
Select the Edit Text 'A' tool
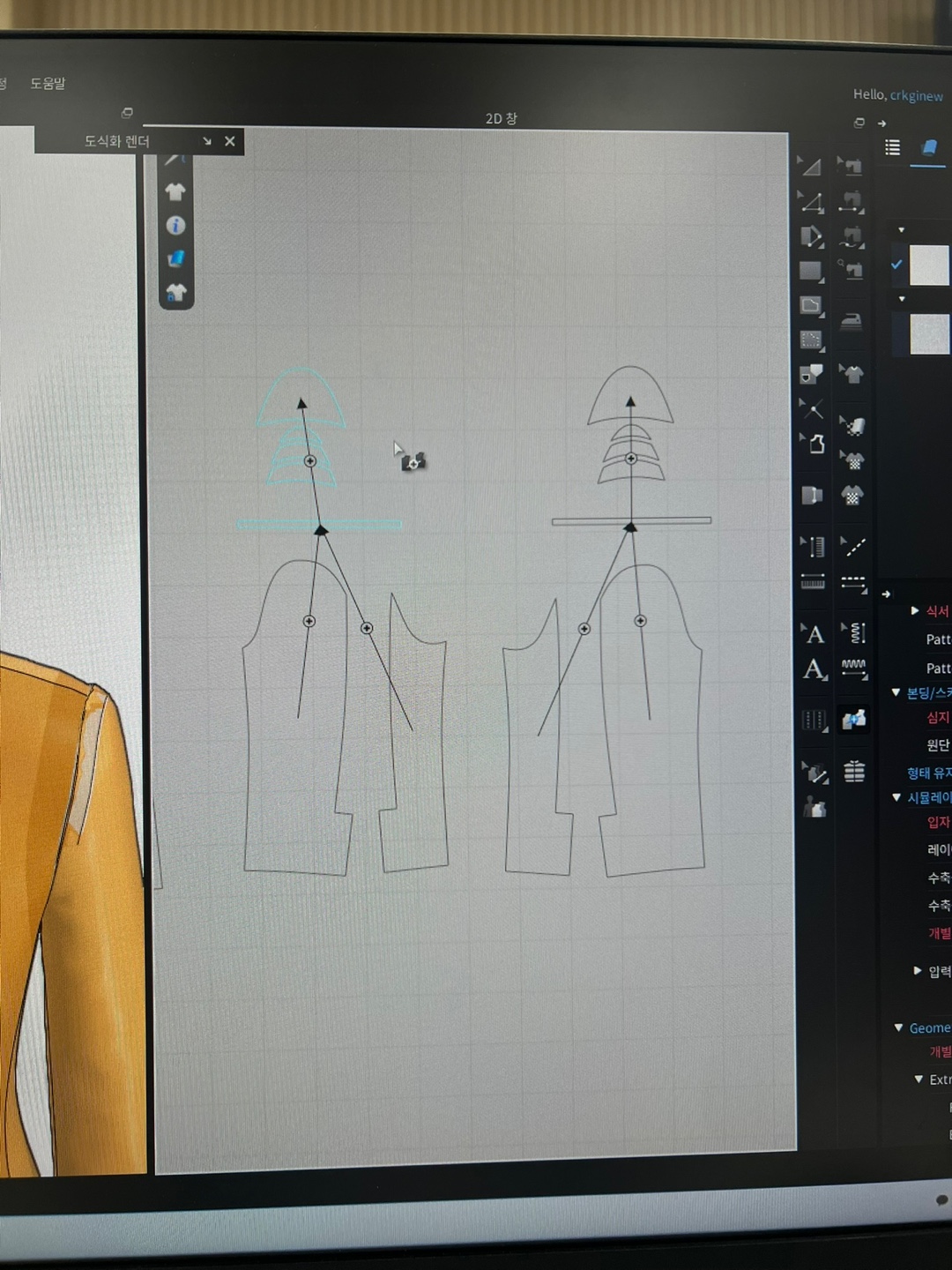coord(814,670)
